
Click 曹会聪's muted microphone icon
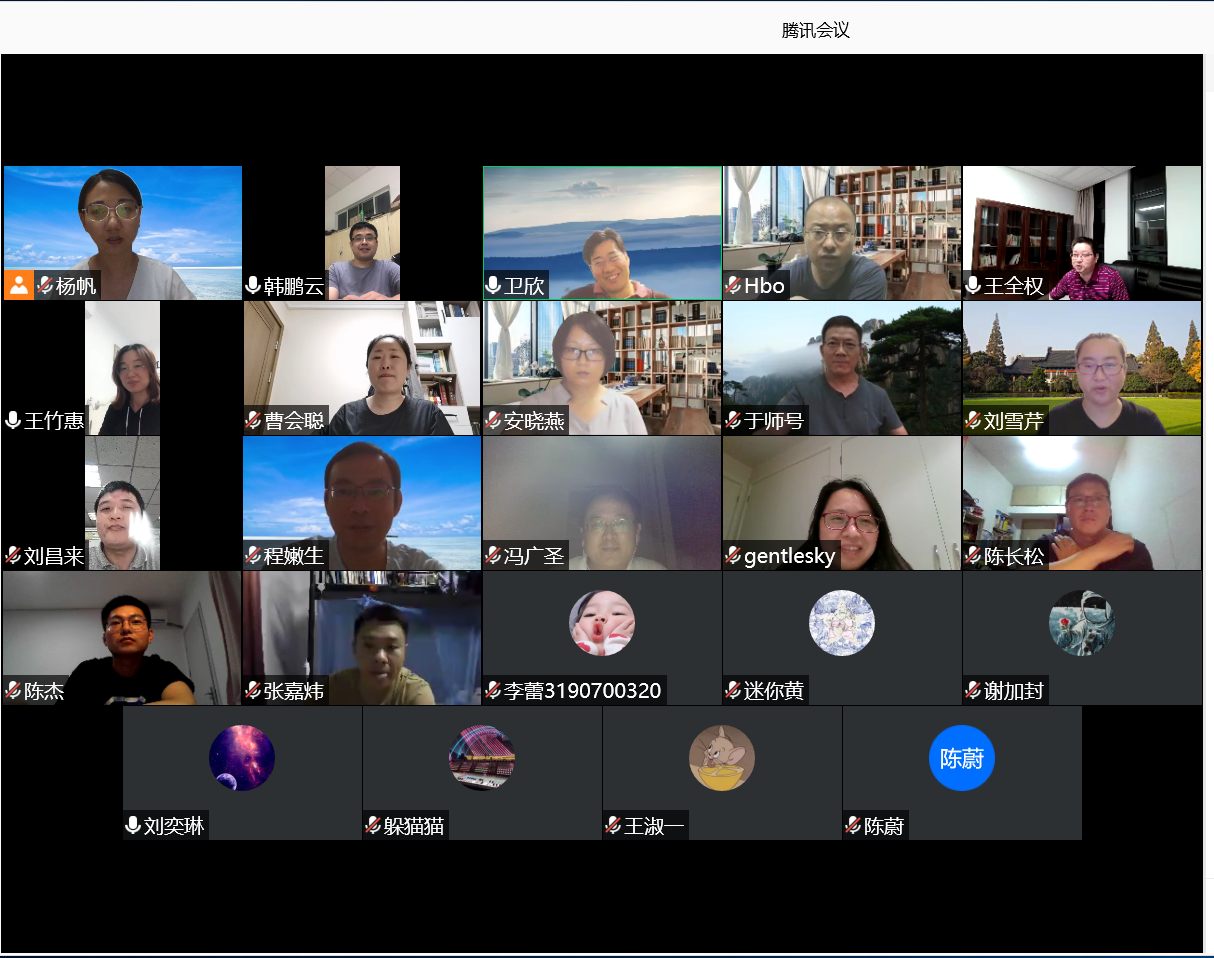tap(253, 421)
